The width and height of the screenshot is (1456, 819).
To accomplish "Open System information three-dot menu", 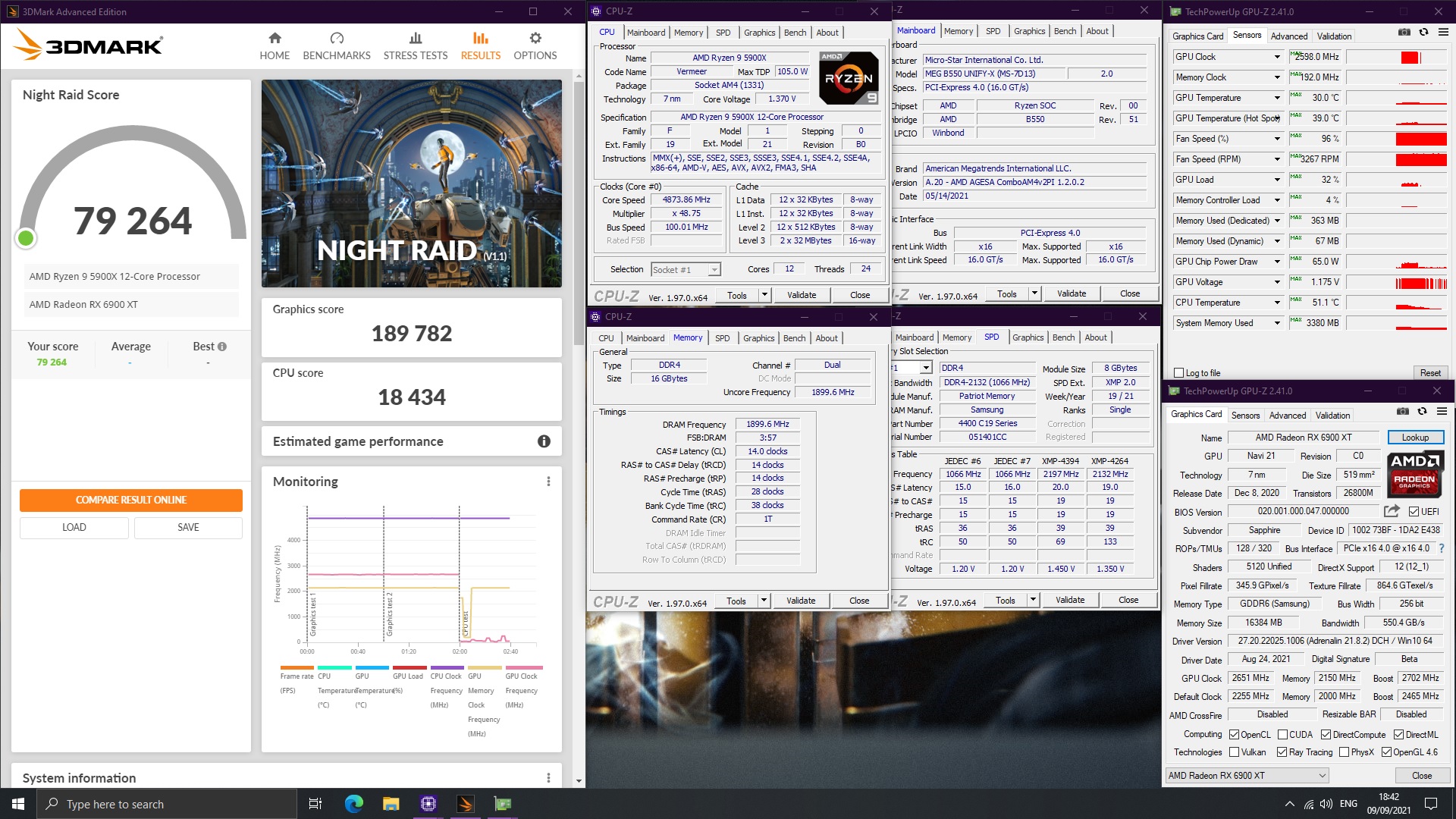I will tap(548, 778).
